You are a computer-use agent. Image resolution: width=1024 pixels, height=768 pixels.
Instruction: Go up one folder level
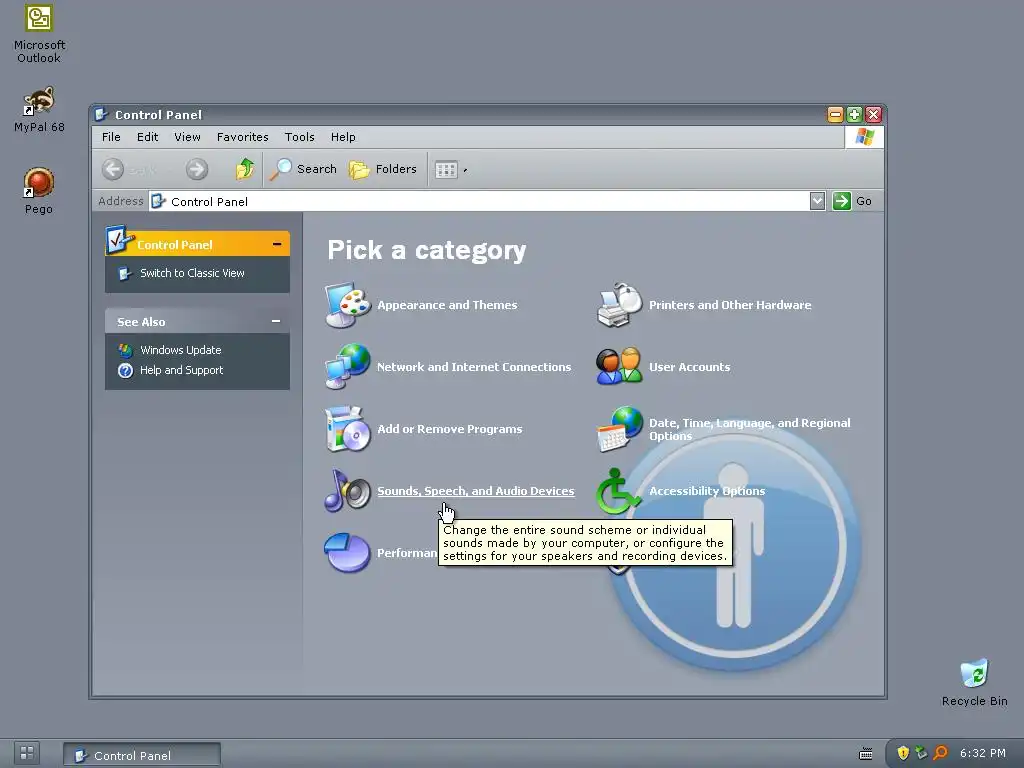coord(245,169)
